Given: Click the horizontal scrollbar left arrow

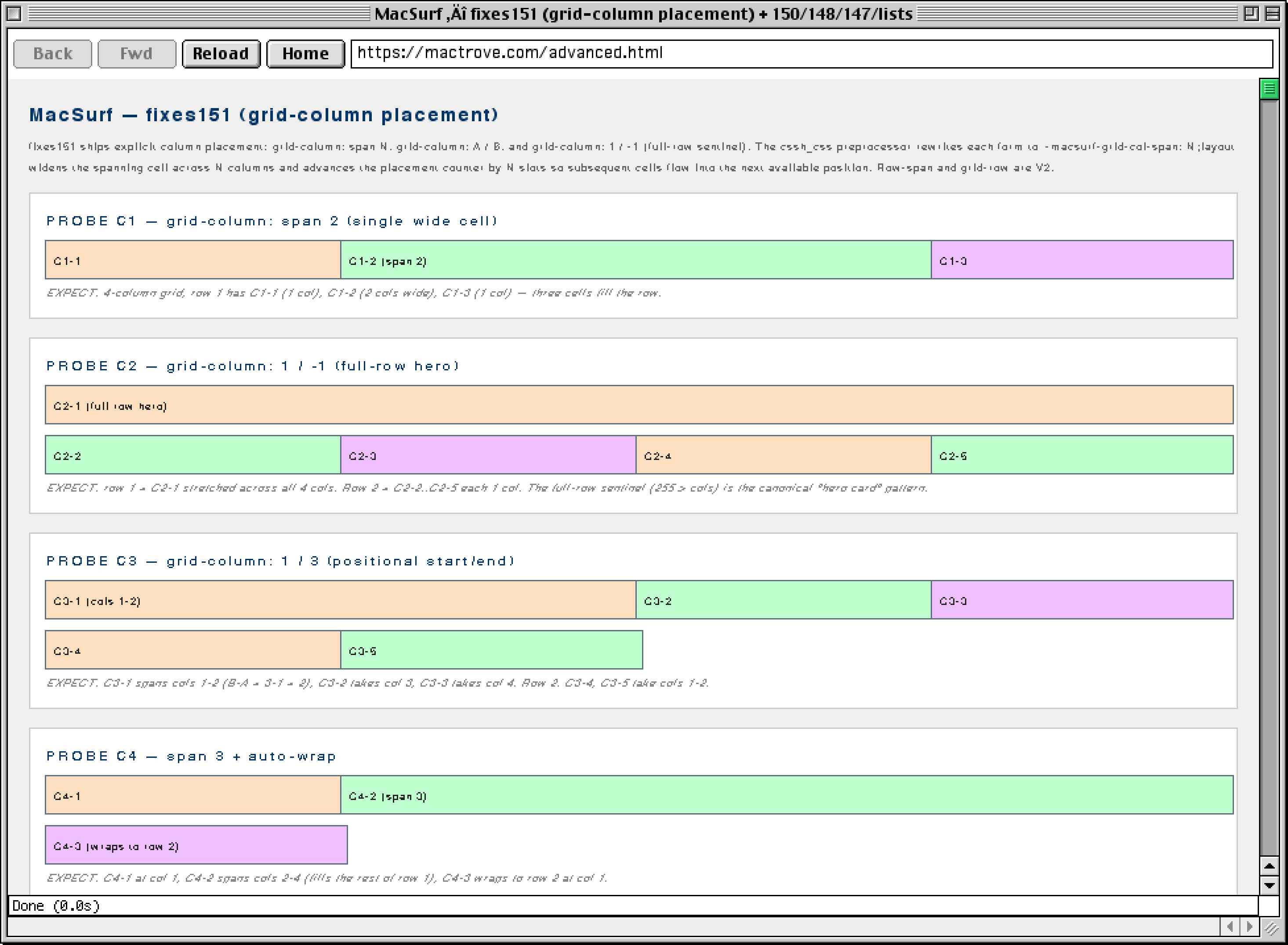Looking at the screenshot, I should 1229,926.
